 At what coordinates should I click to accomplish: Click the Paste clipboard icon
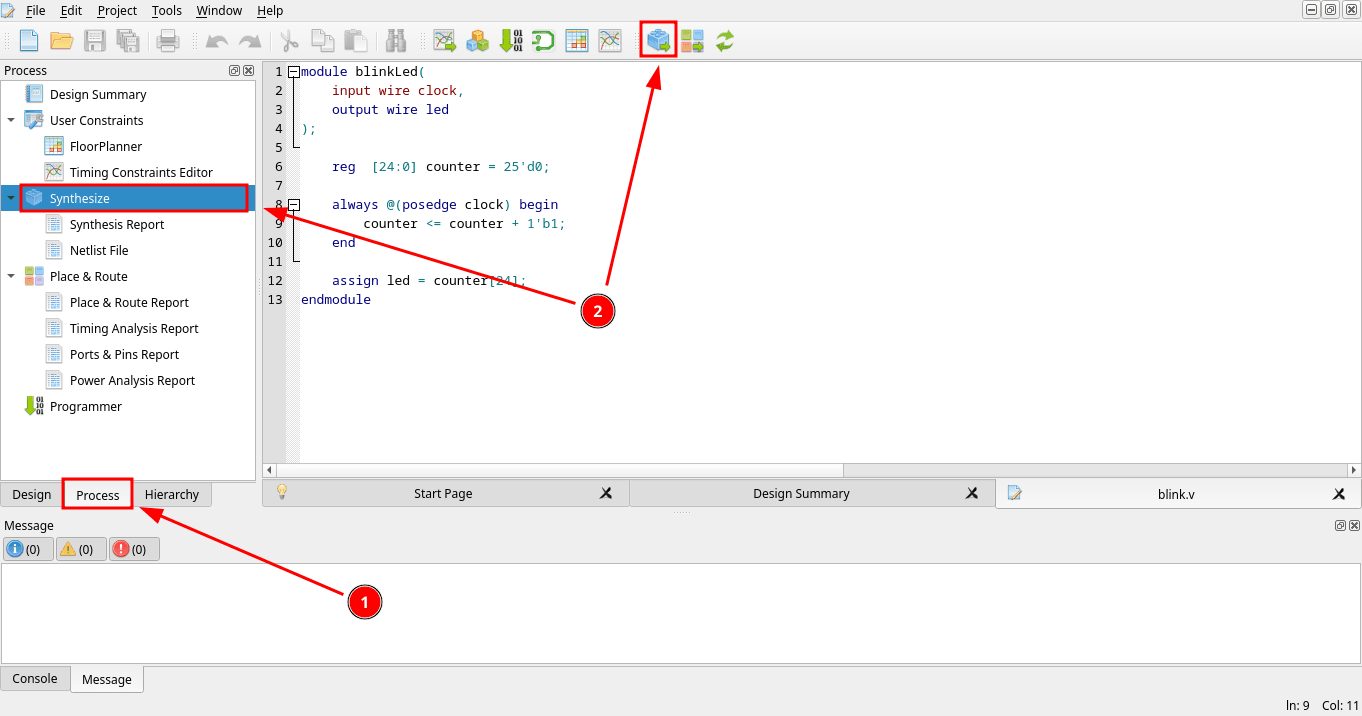355,41
